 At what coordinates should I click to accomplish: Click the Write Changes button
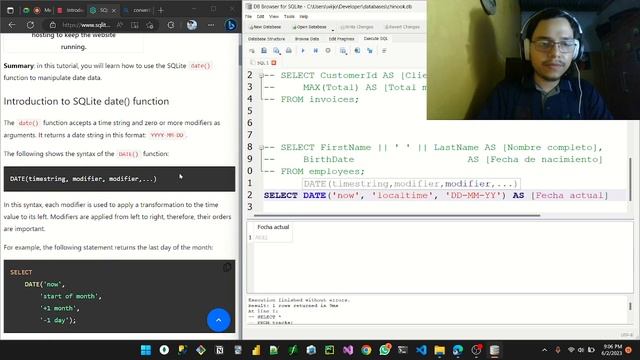357,27
